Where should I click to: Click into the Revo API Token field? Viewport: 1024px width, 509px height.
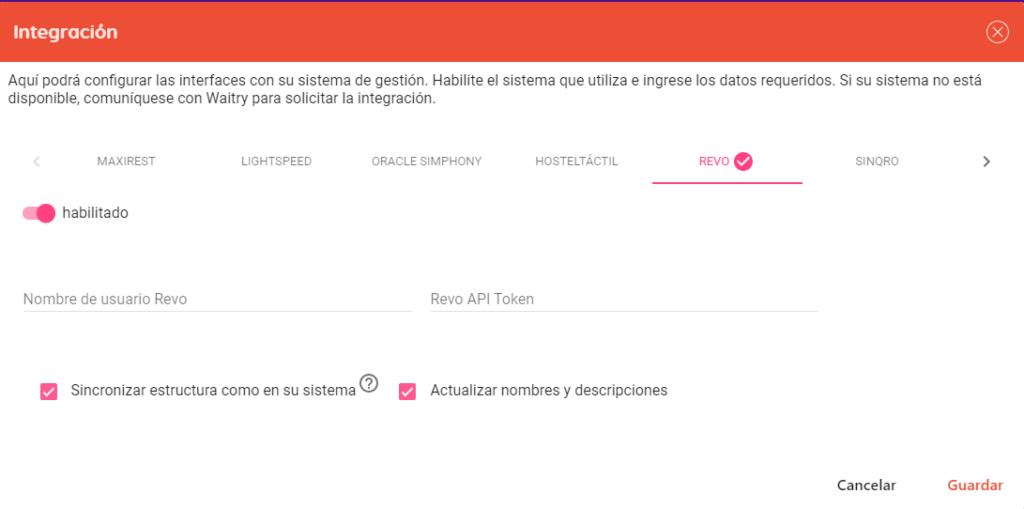coord(624,299)
